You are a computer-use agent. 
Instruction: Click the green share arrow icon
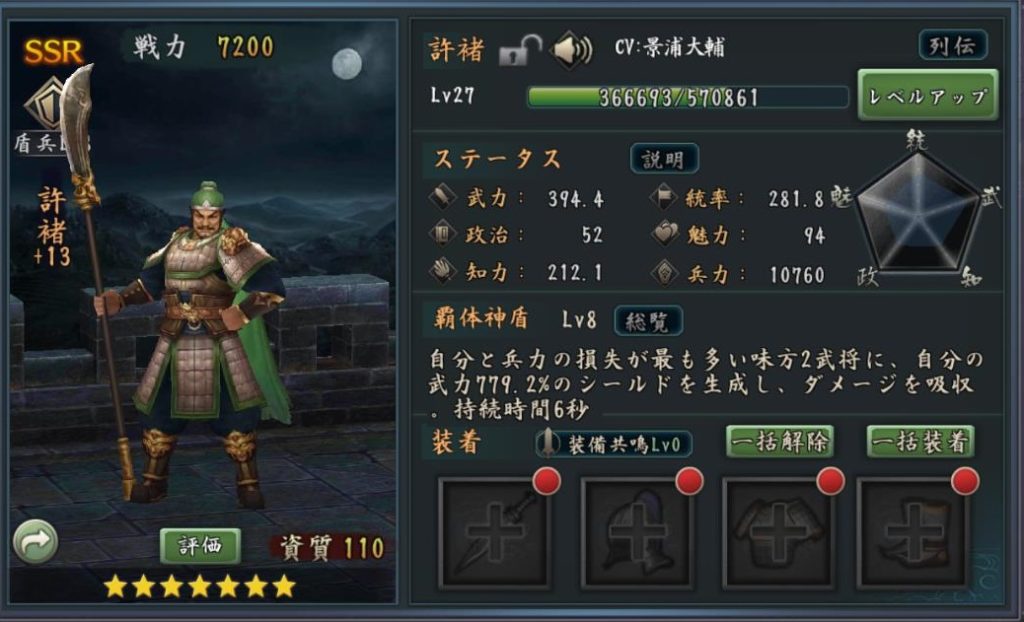35,541
